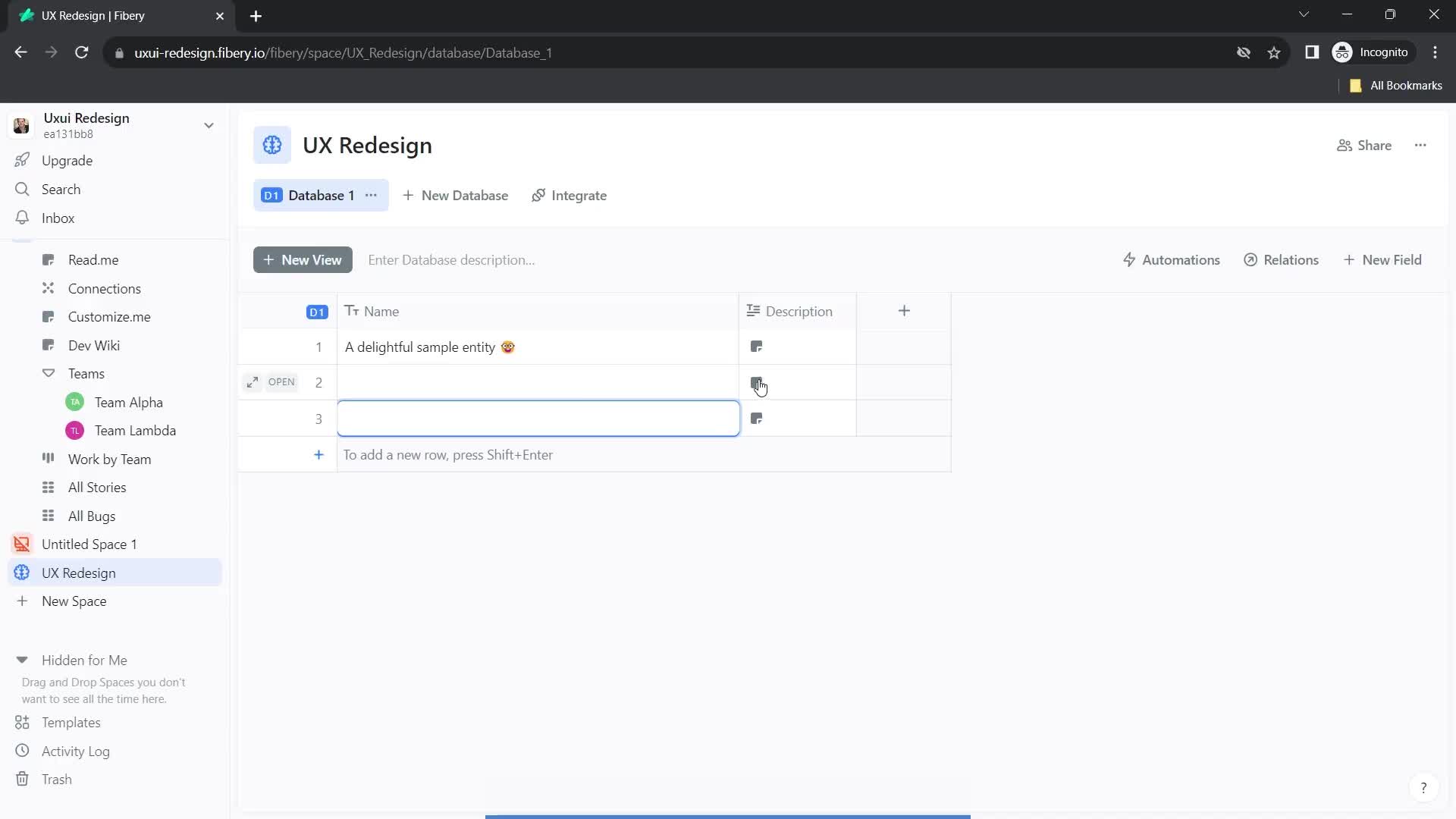The image size is (1456, 819).
Task: Click the Name column header
Action: tap(382, 311)
